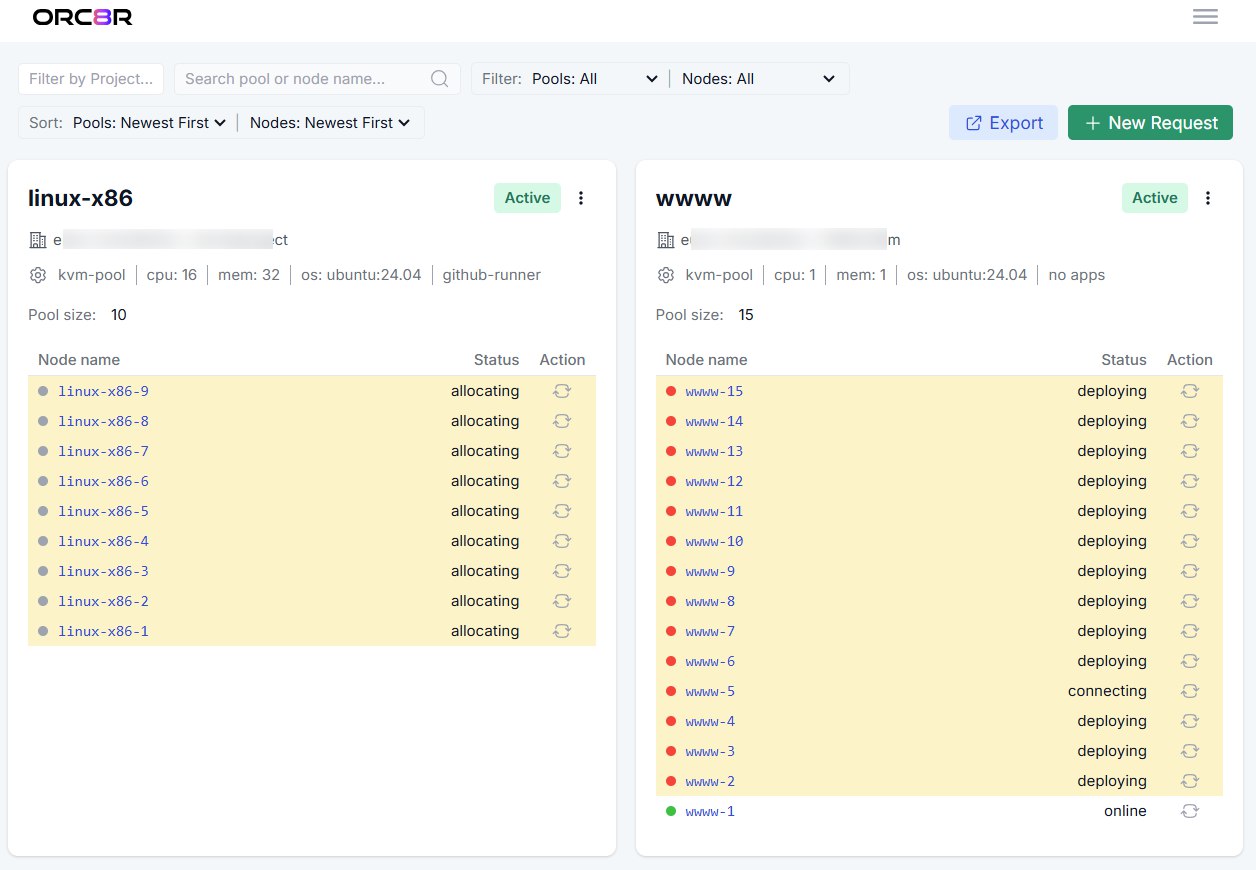Refresh node linux-x86-9

tap(562, 391)
